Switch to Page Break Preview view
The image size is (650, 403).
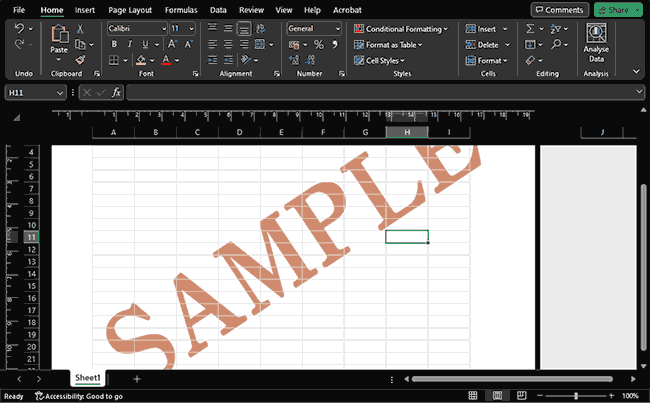point(521,396)
